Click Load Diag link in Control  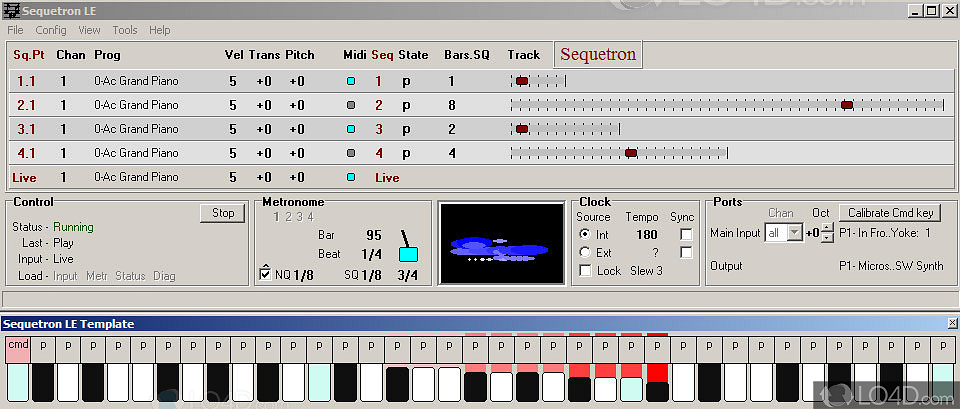(164, 276)
